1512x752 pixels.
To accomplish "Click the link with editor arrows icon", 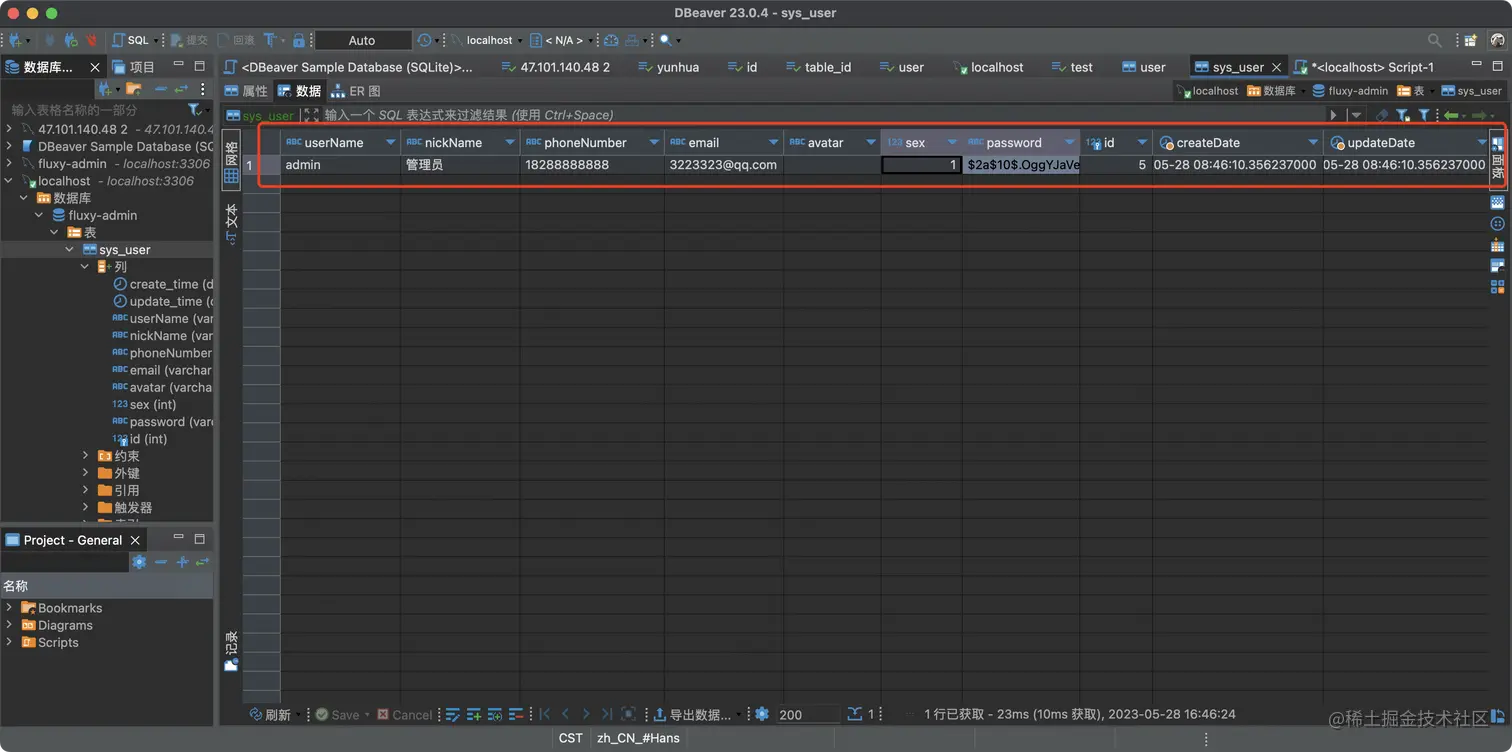I will [181, 90].
